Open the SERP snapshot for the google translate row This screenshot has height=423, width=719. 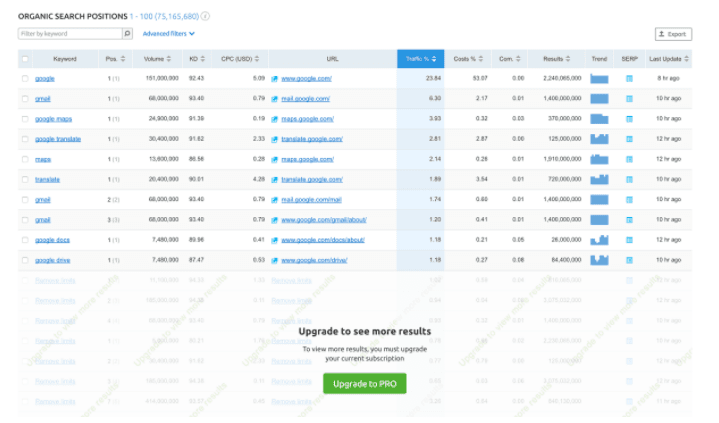[629, 139]
